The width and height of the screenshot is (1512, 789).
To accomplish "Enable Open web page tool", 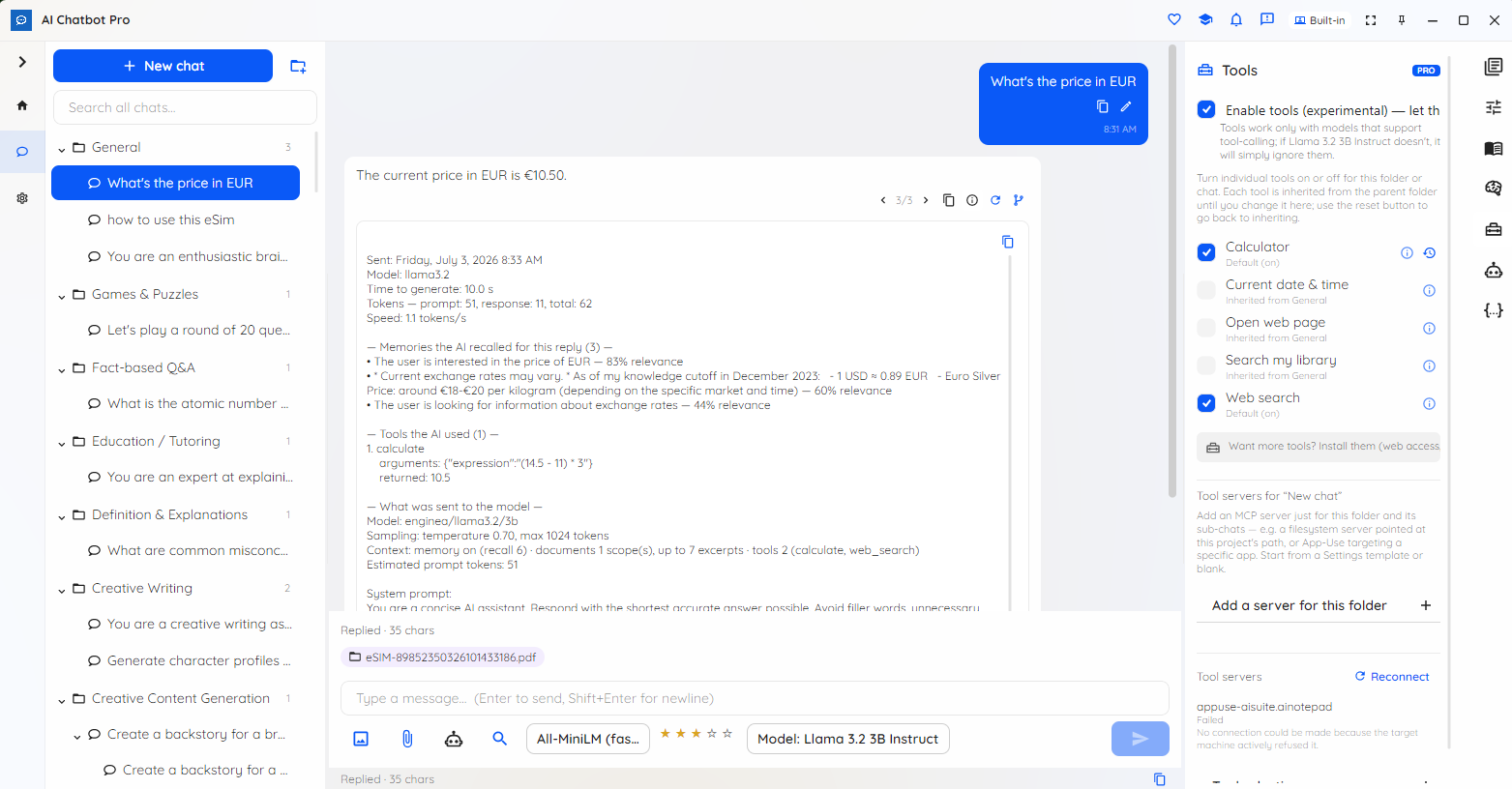I will [1206, 328].
